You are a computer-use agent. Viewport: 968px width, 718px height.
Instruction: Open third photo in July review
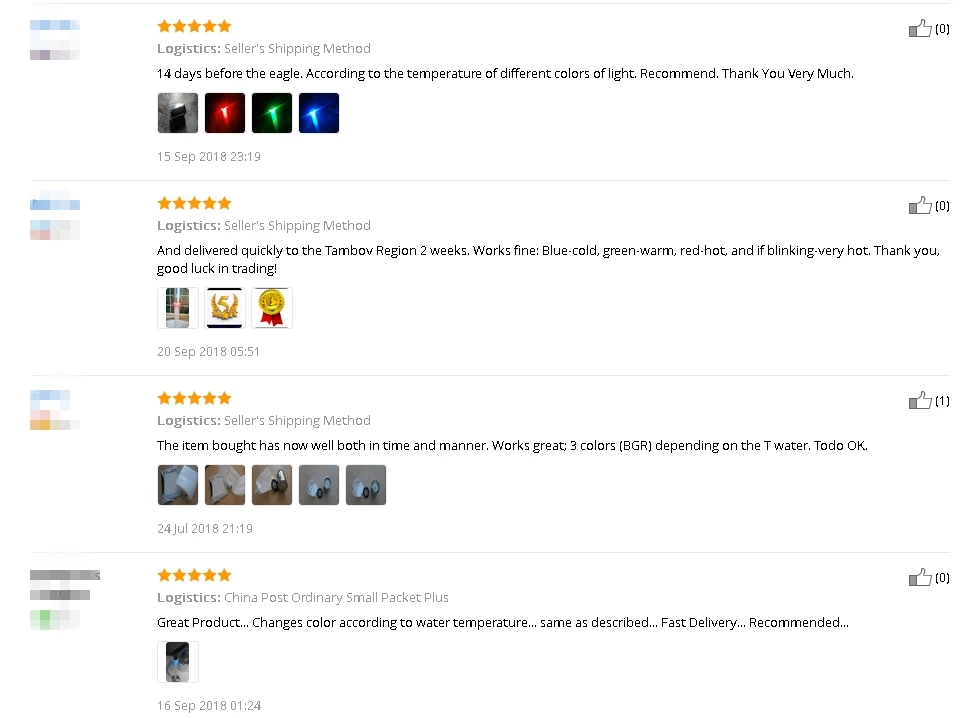point(272,485)
